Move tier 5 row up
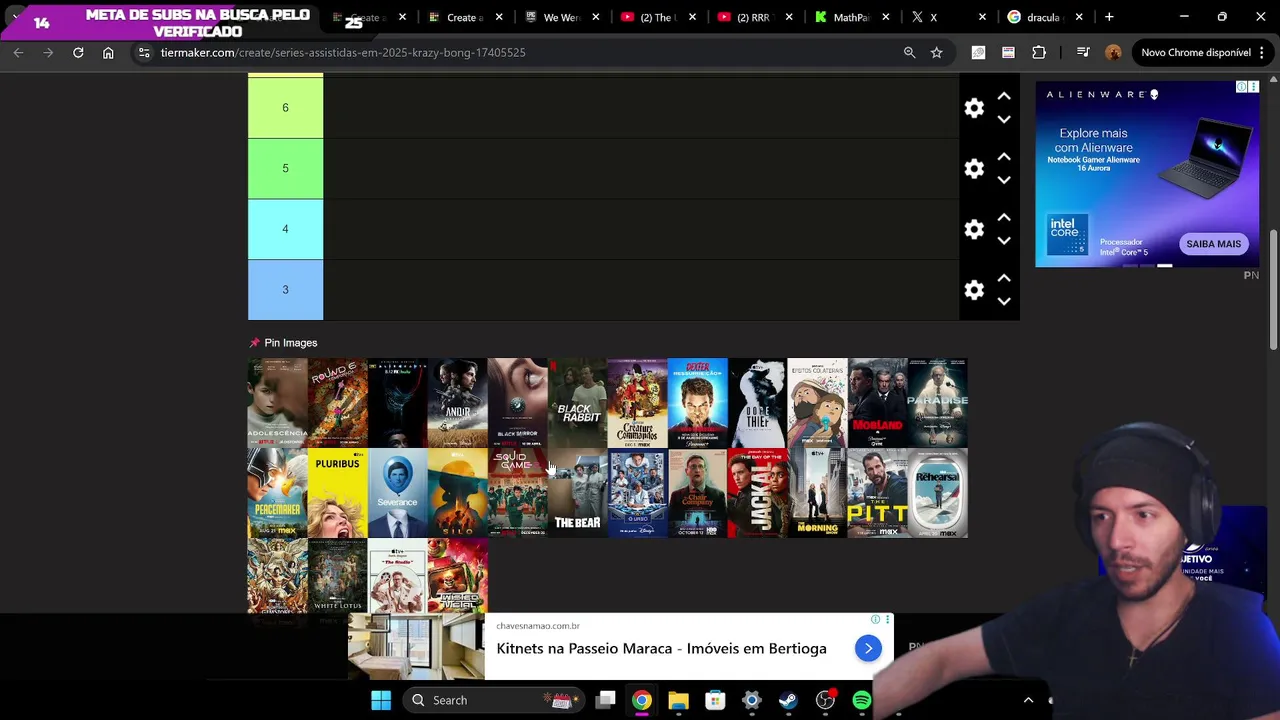The height and width of the screenshot is (720, 1280). coord(1004,157)
